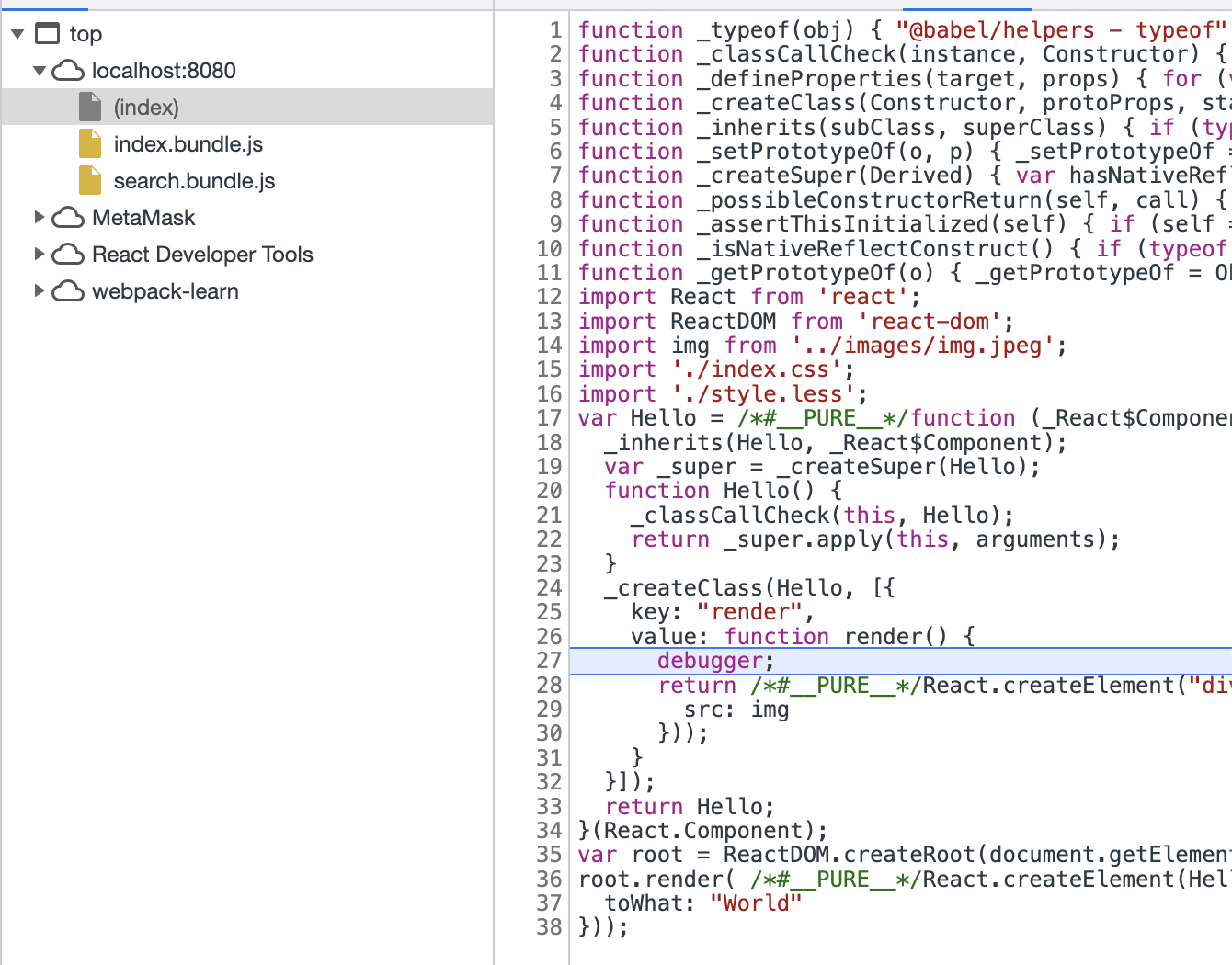Set breakpoint on line number 35
This screenshot has height=965, width=1232.
[x=549, y=855]
